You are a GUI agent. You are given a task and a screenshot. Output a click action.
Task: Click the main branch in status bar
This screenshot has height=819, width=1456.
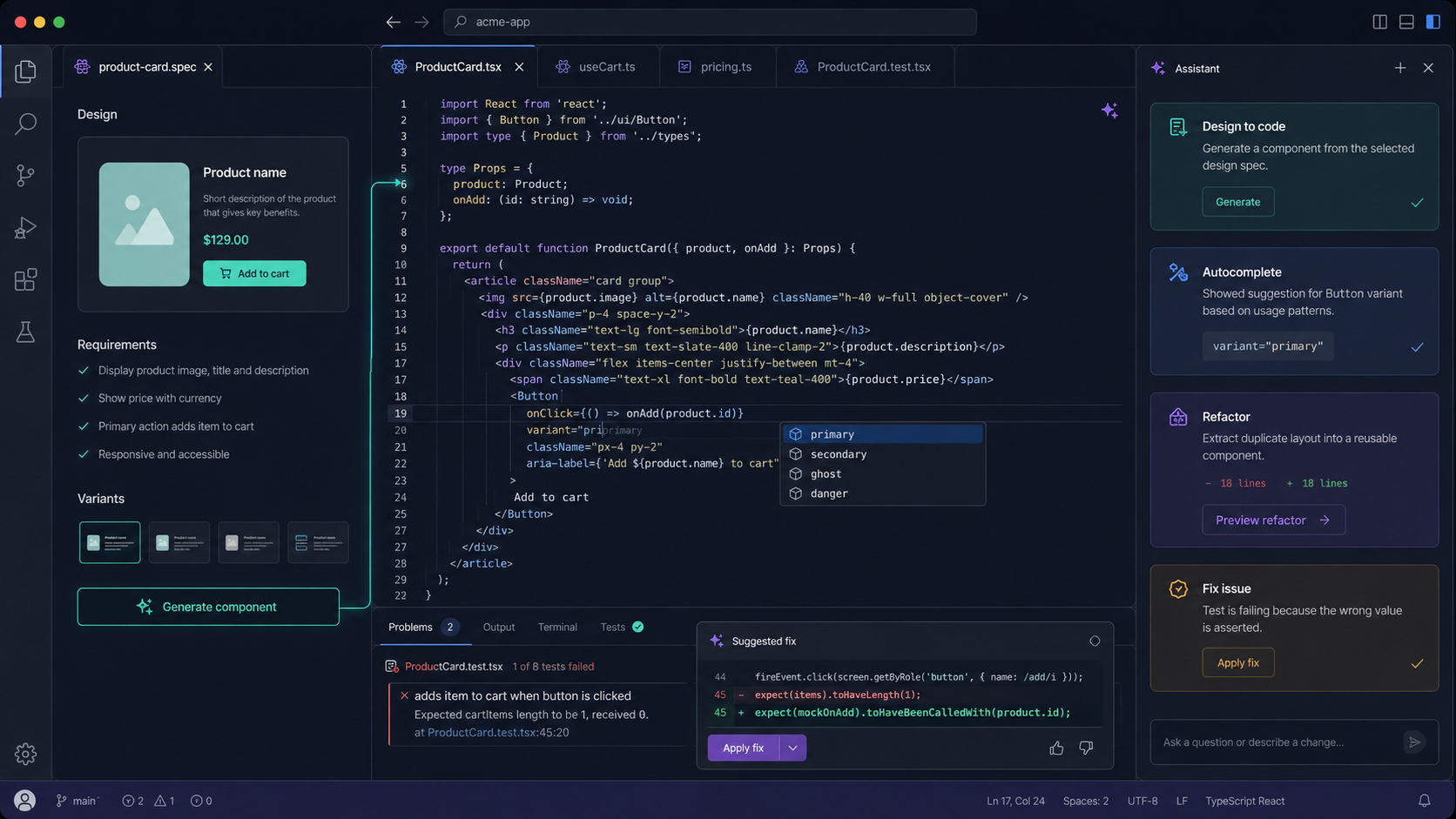point(77,801)
